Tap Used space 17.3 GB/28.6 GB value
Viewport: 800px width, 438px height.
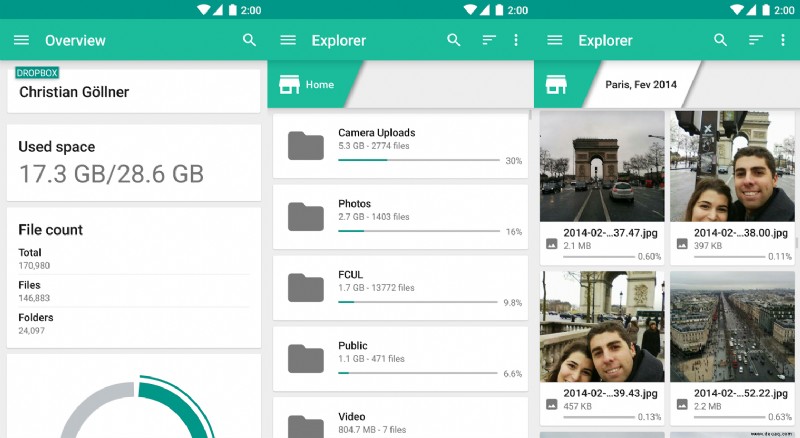point(111,174)
